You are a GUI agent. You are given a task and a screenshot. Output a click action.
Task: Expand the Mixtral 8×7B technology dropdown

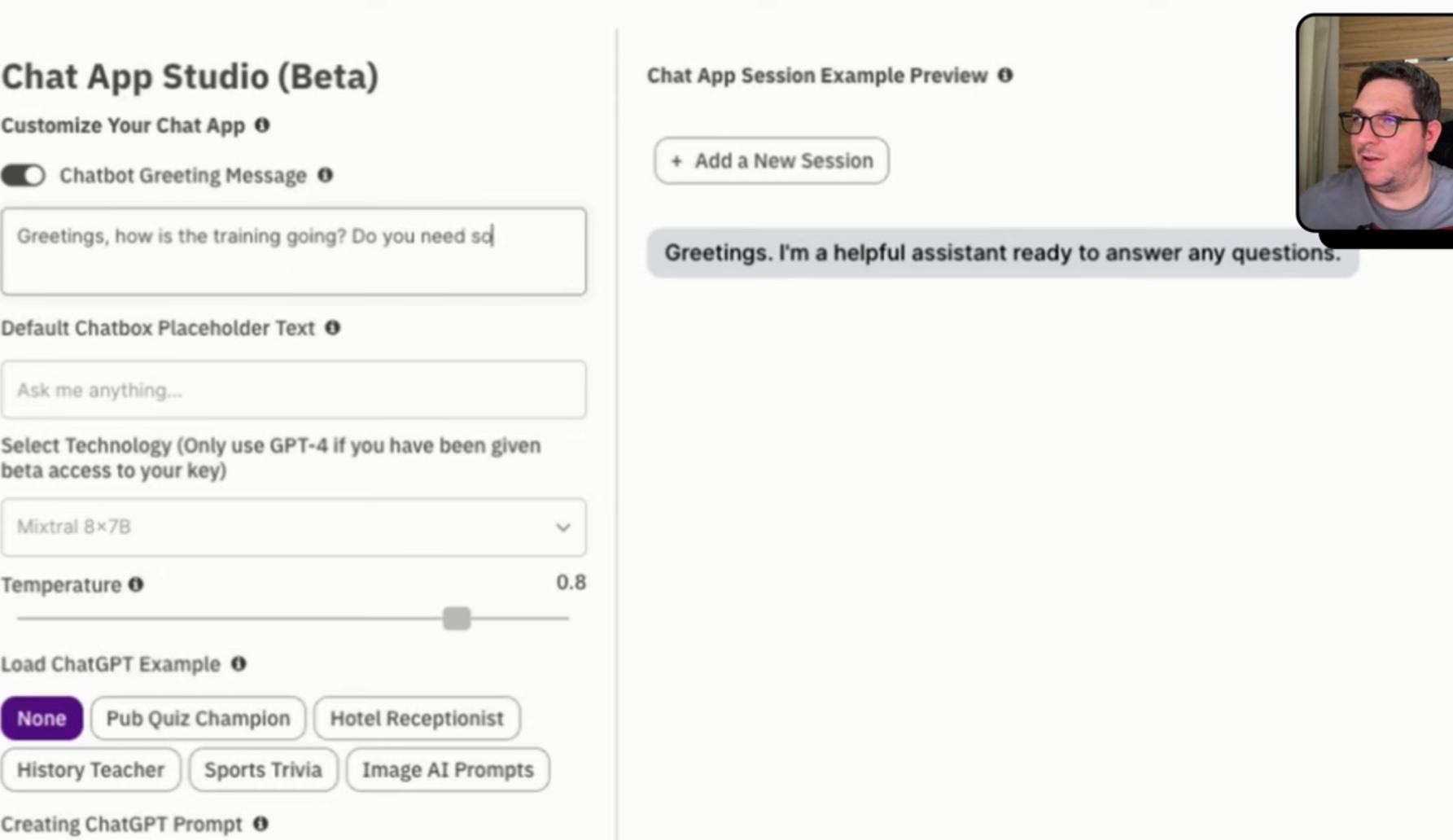click(x=293, y=527)
